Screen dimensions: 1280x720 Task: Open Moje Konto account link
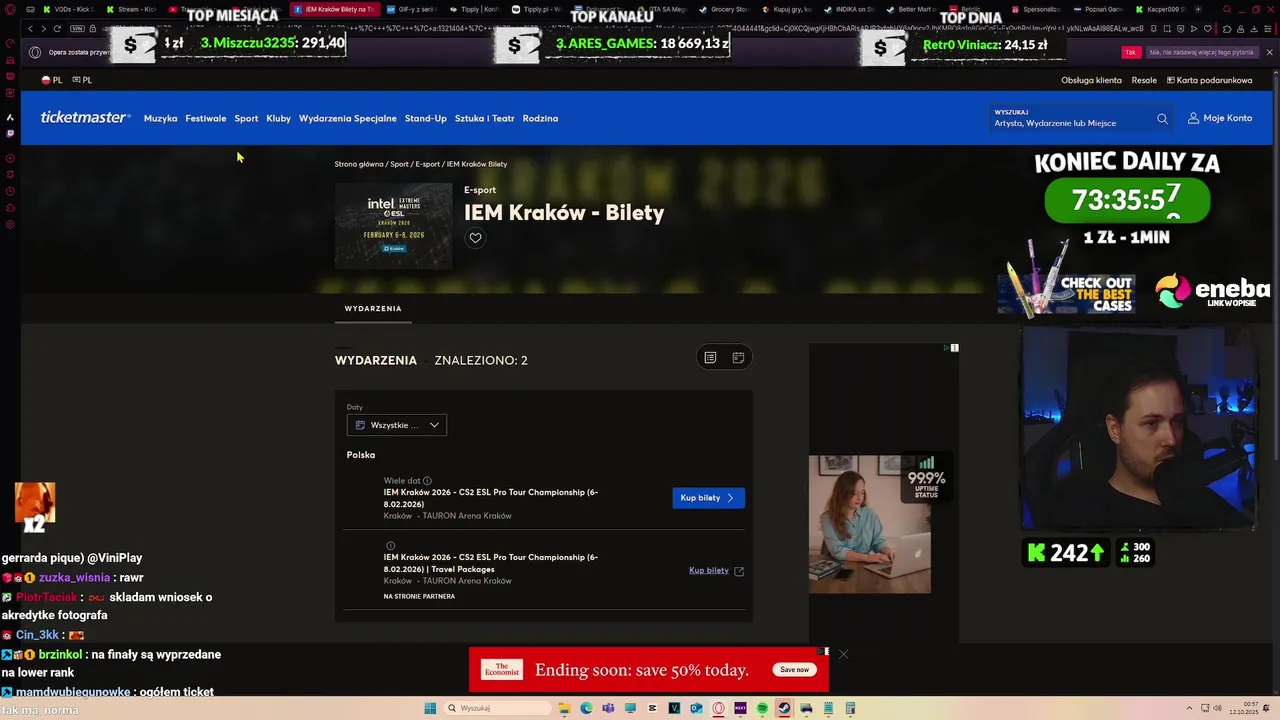(x=1220, y=118)
